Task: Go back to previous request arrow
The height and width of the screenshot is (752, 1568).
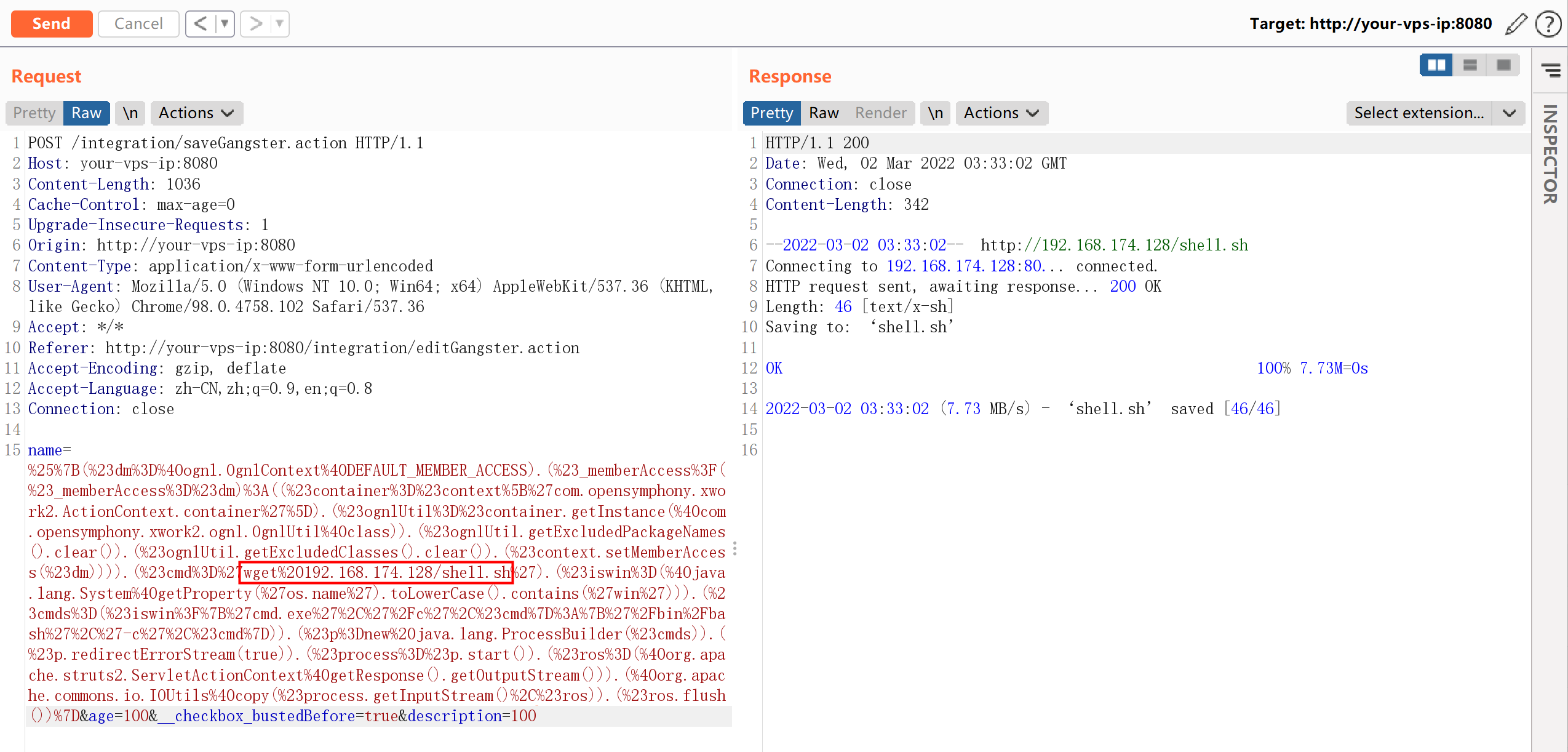Action: click(x=201, y=24)
